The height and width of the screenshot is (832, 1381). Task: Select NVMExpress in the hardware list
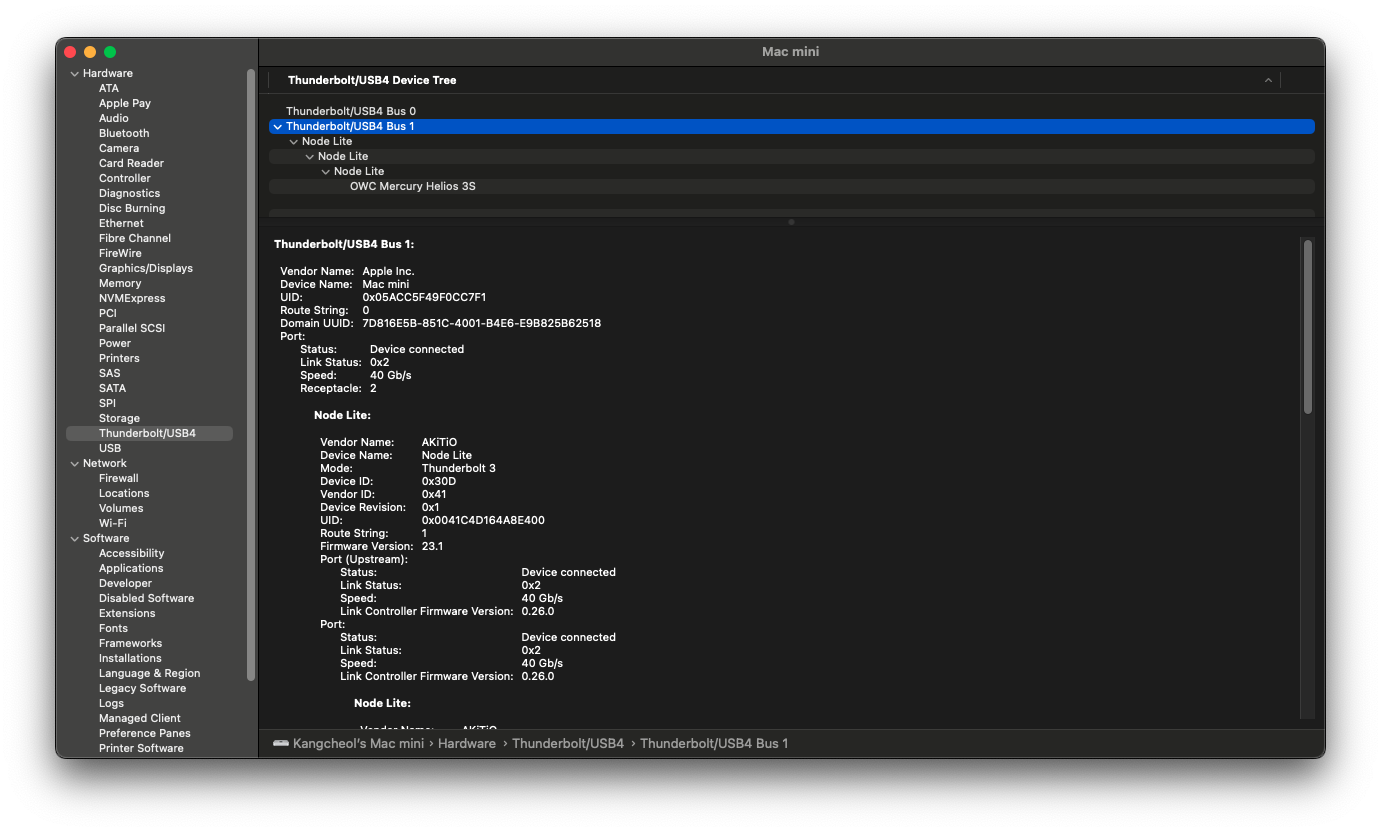pyautogui.click(x=132, y=298)
